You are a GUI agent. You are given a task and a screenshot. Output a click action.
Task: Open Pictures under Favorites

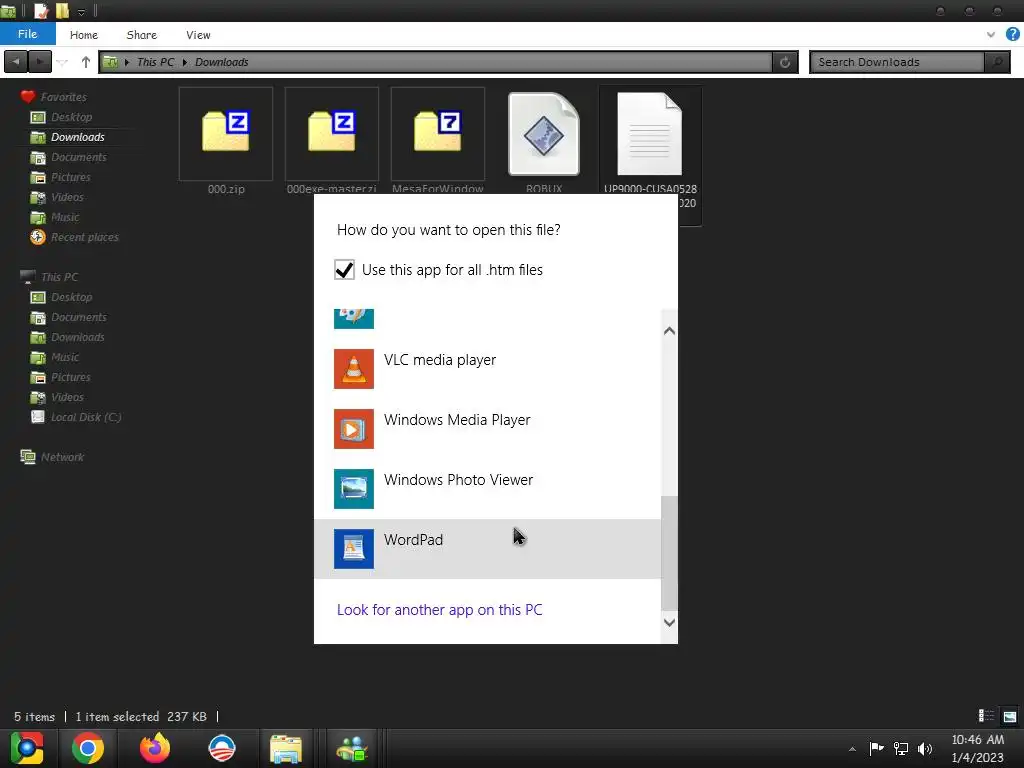[x=71, y=177]
